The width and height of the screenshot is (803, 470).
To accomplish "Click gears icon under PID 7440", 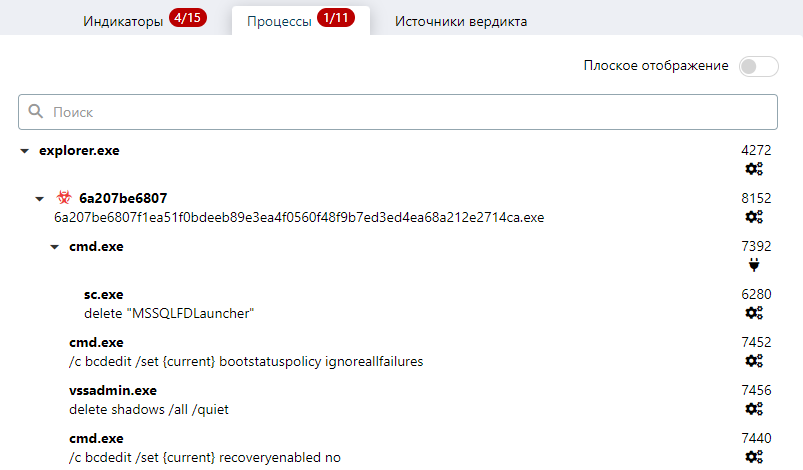I will (x=754, y=457).
